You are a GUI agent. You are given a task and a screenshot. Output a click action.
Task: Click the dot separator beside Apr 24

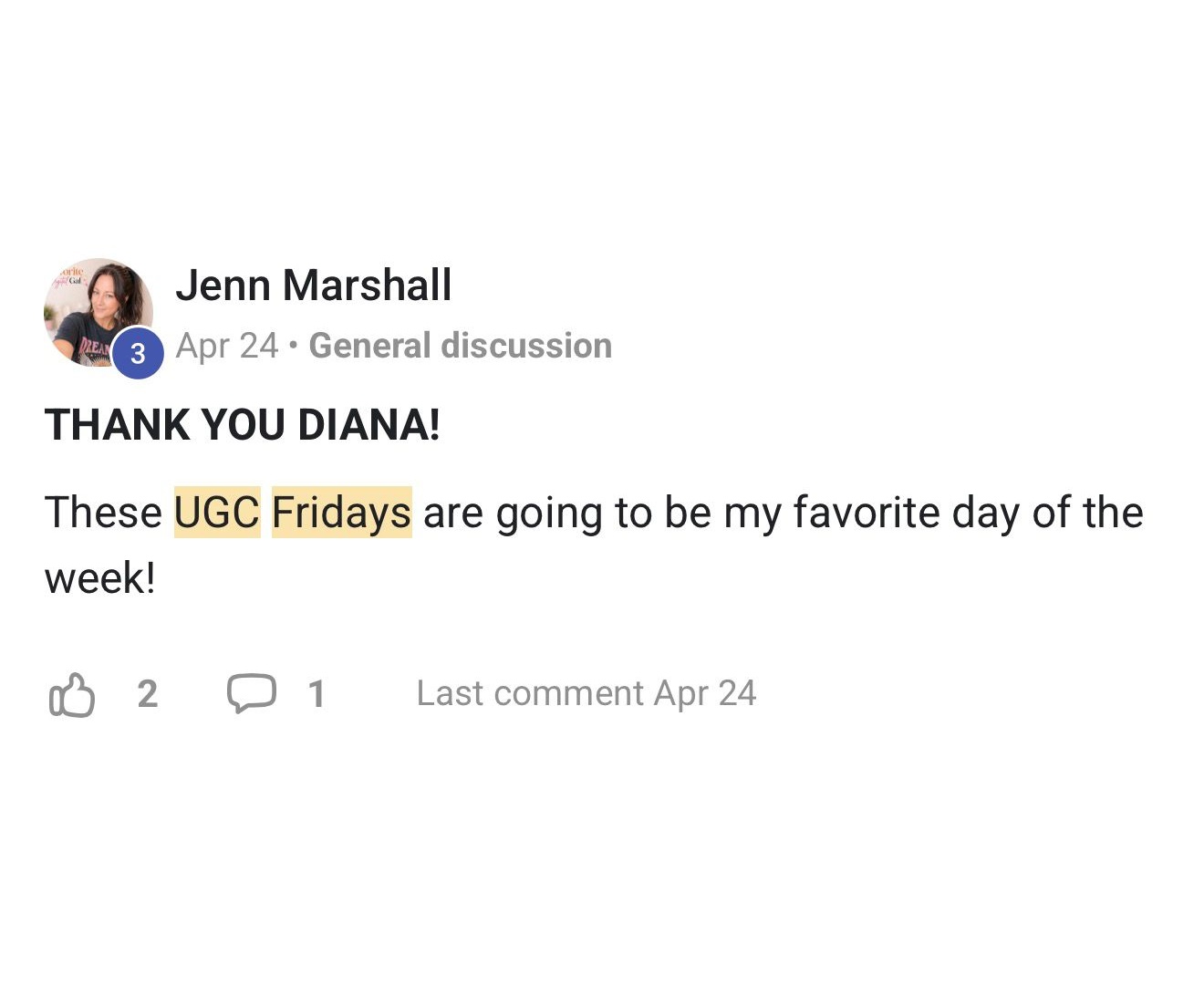[293, 346]
